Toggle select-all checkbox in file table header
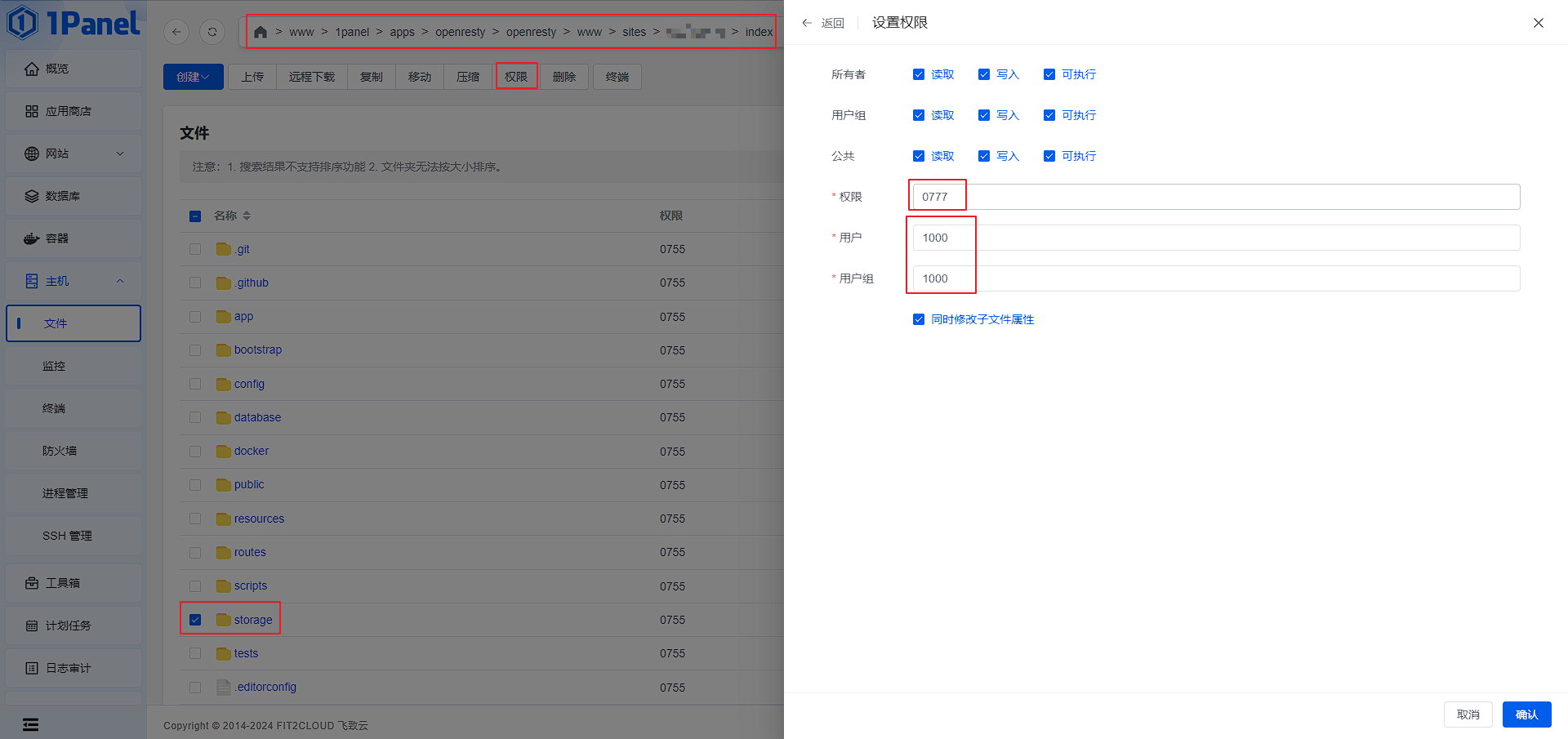The width and height of the screenshot is (1568, 739). (x=195, y=216)
